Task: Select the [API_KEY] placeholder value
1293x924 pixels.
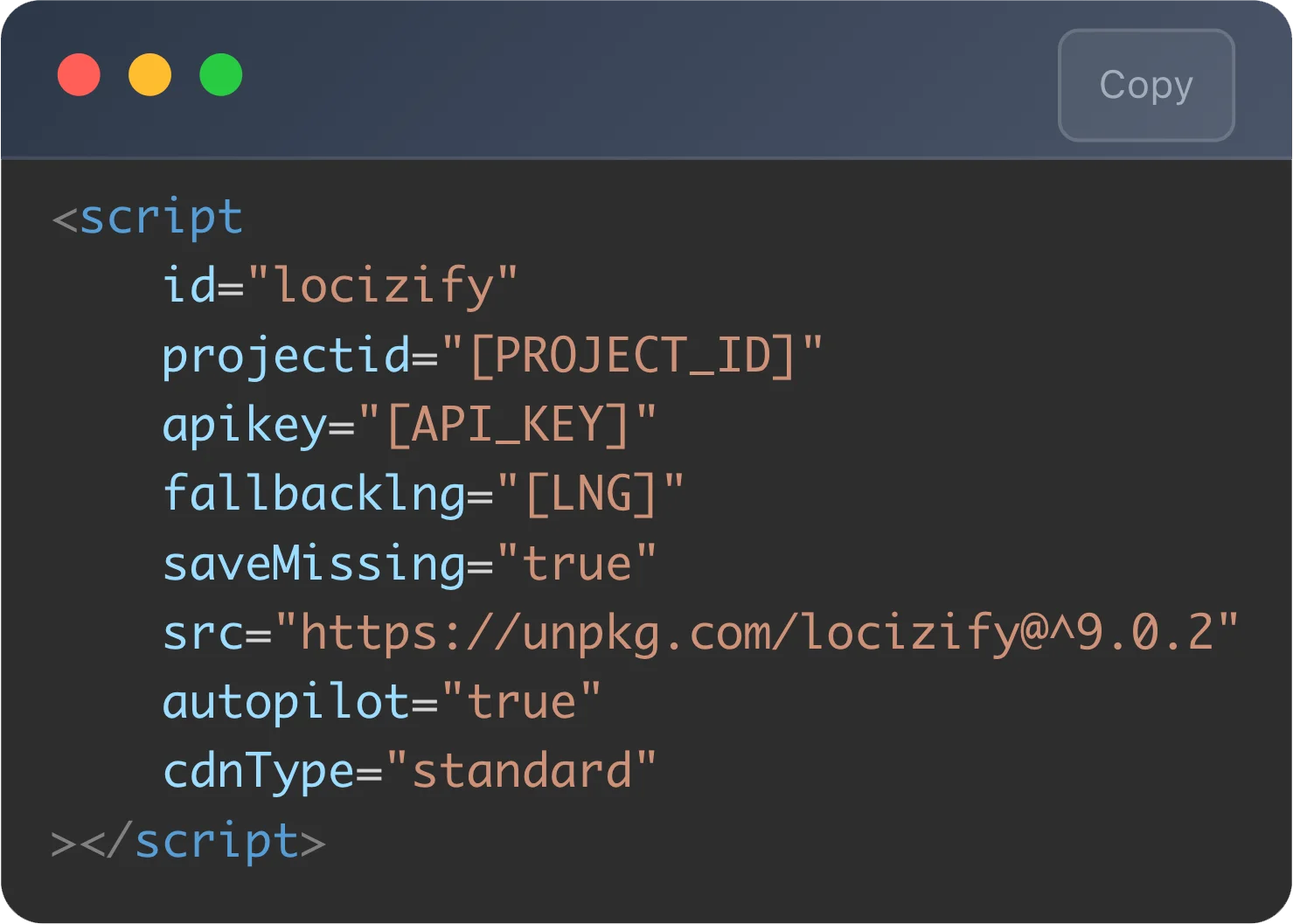Action: [507, 425]
